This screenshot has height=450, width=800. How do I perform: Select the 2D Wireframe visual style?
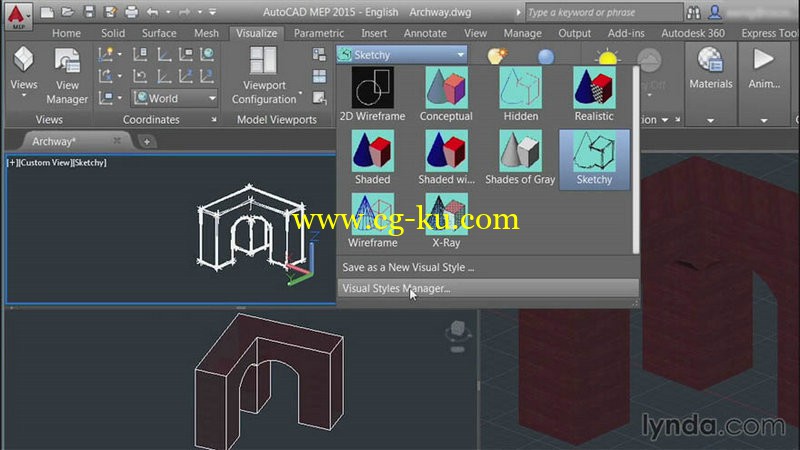(372, 94)
